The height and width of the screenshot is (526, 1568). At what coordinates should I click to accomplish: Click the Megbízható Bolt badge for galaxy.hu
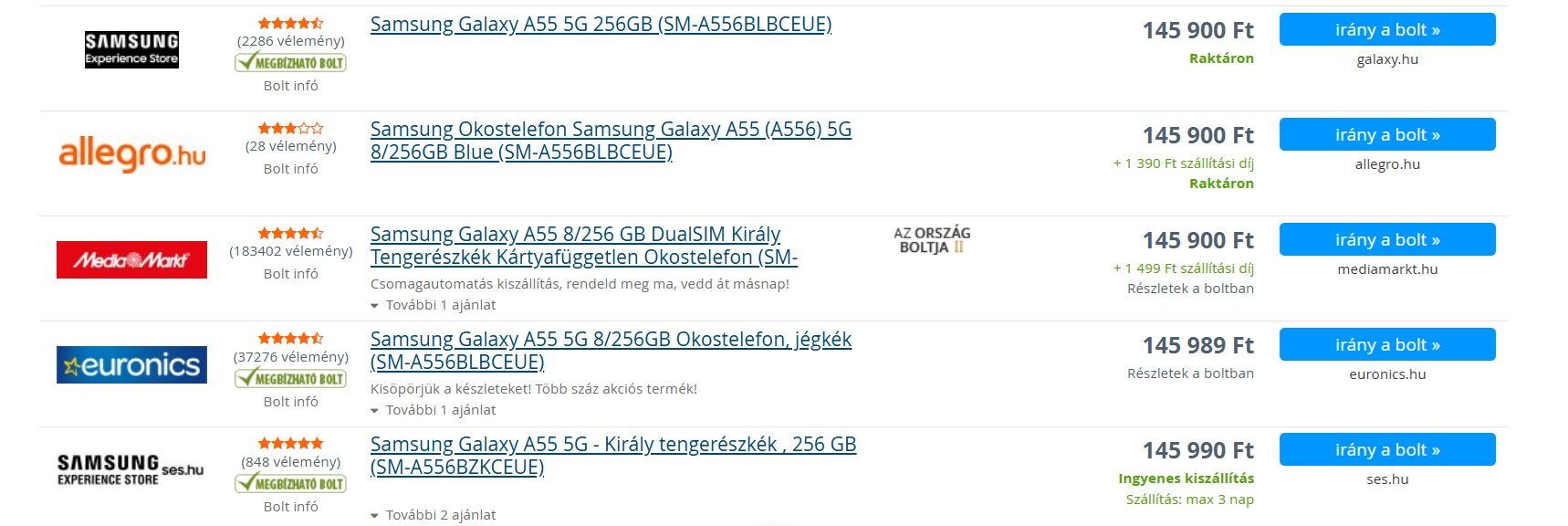(290, 62)
